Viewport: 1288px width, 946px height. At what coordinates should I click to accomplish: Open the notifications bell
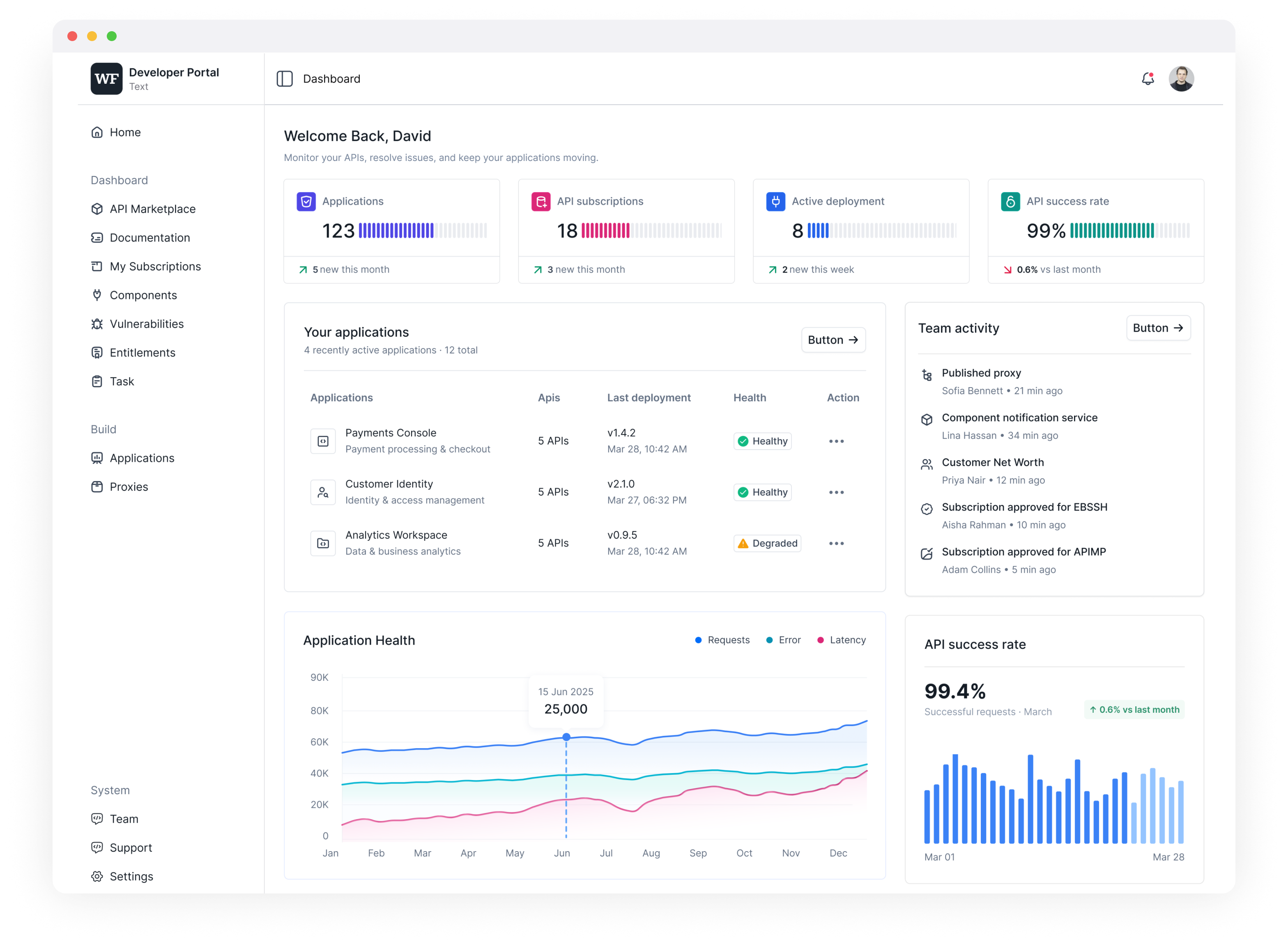[1147, 78]
